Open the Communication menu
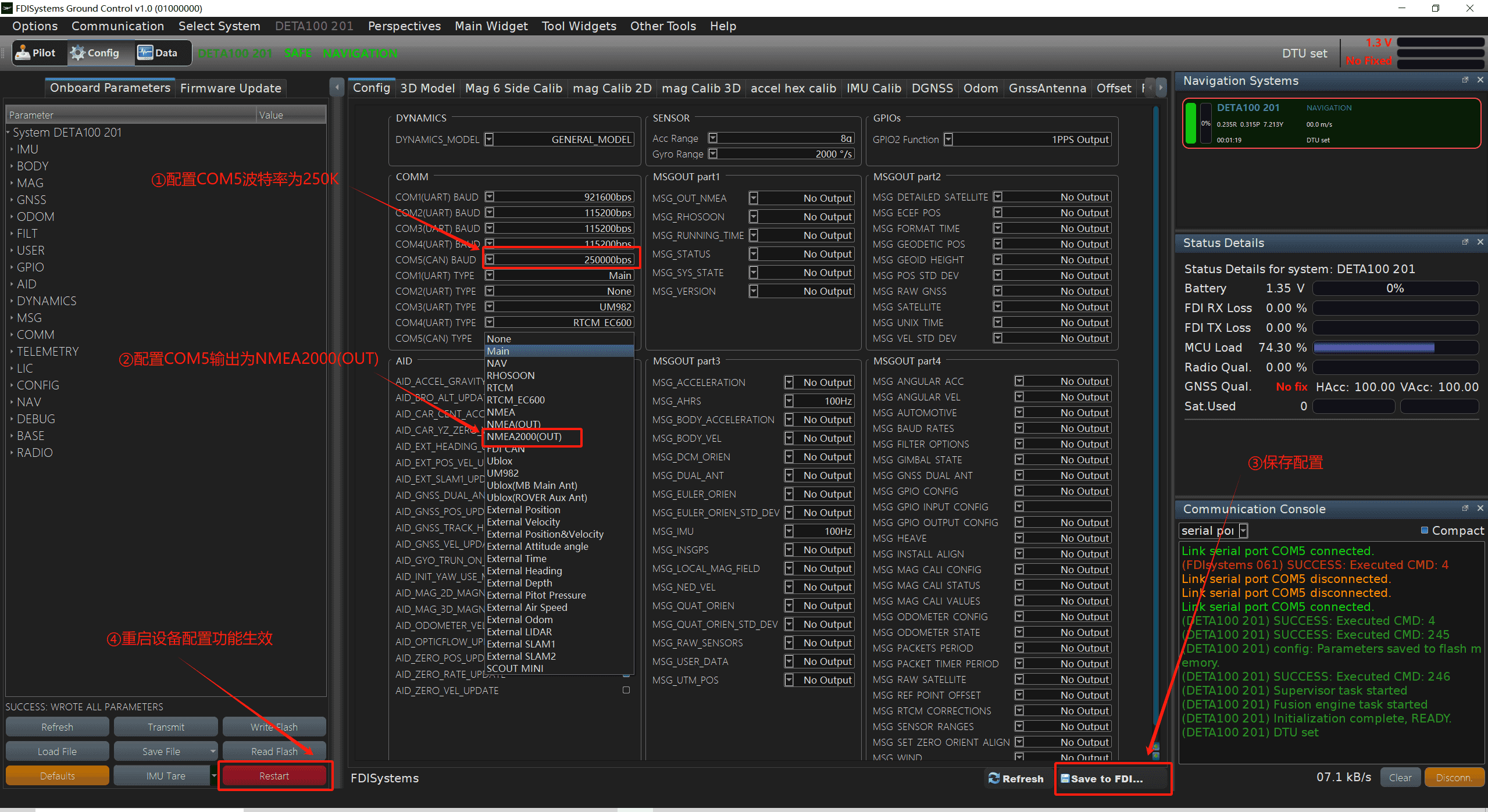The image size is (1488, 812). 117,26
